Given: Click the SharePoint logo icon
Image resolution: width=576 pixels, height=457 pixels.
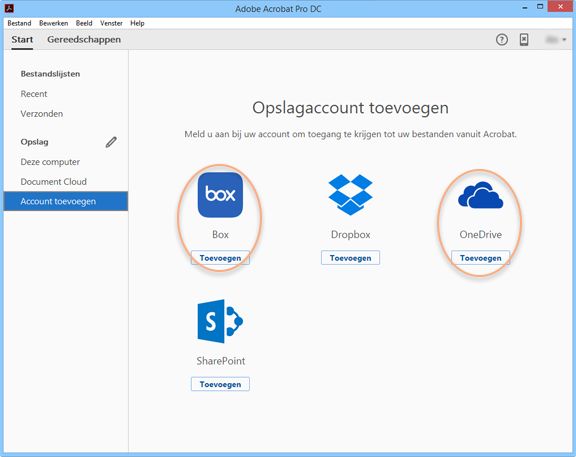Looking at the screenshot, I should [220, 321].
